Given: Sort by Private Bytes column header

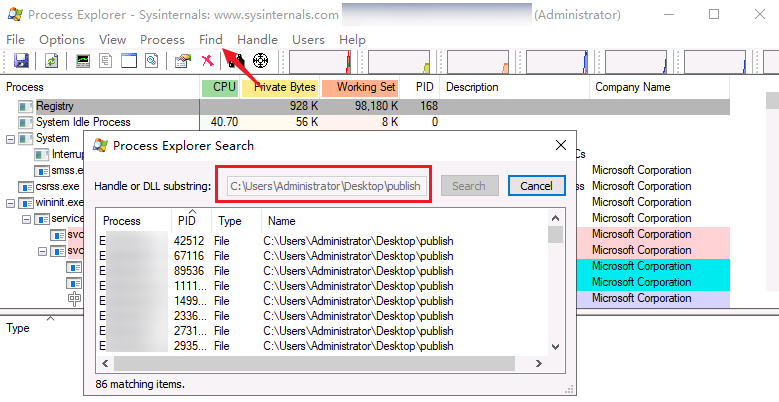Looking at the screenshot, I should coord(280,87).
